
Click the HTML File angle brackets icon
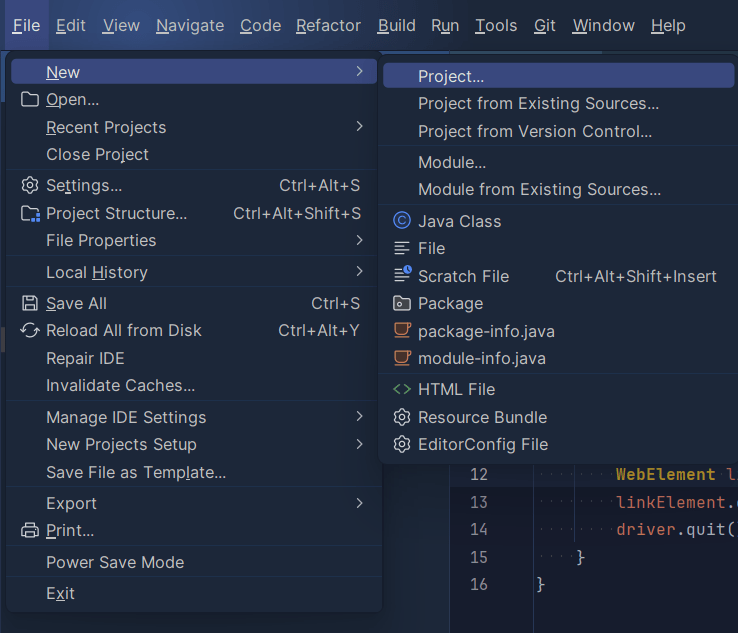[x=402, y=389]
